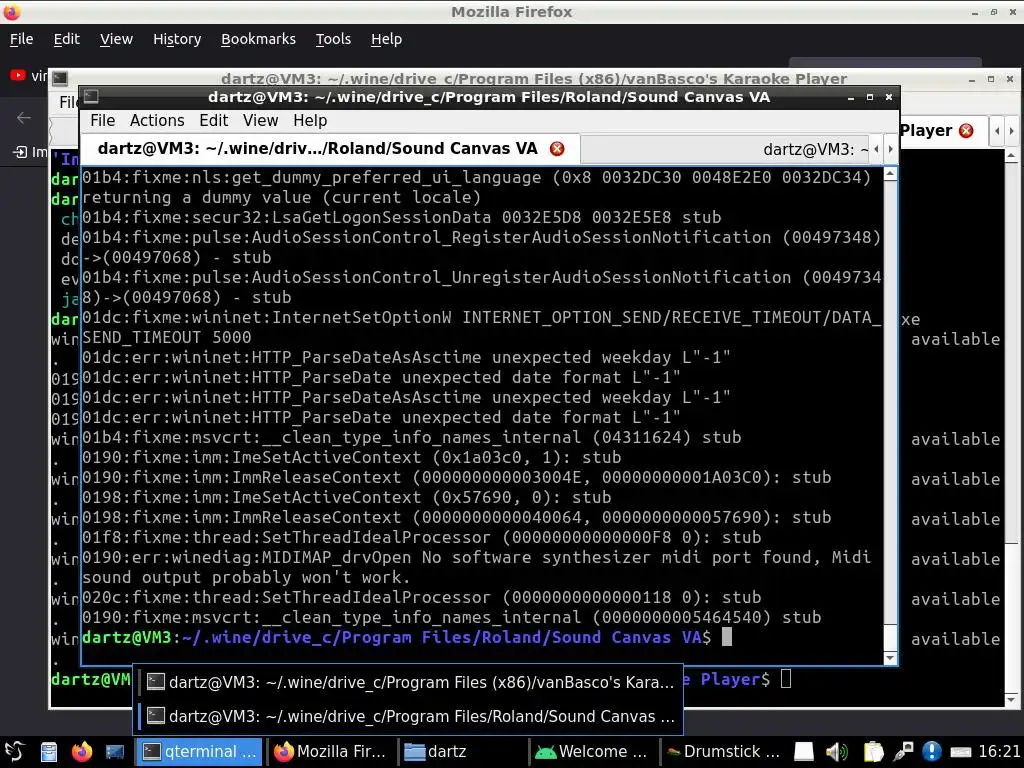Open Firefox History menu
The image size is (1024, 768).
click(x=177, y=39)
